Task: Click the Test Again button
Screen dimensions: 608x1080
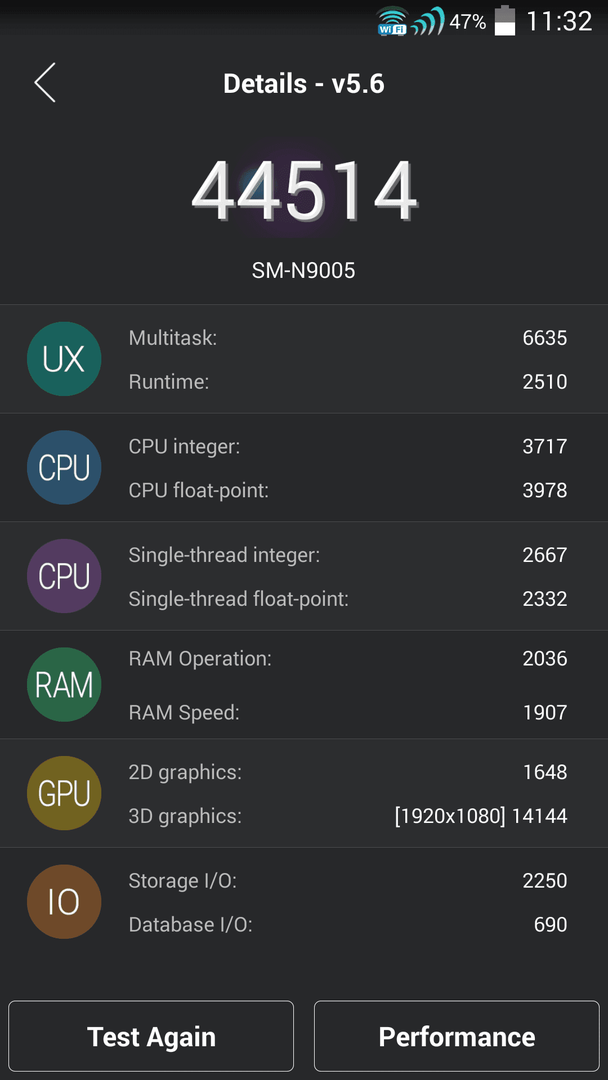Action: point(151,1036)
